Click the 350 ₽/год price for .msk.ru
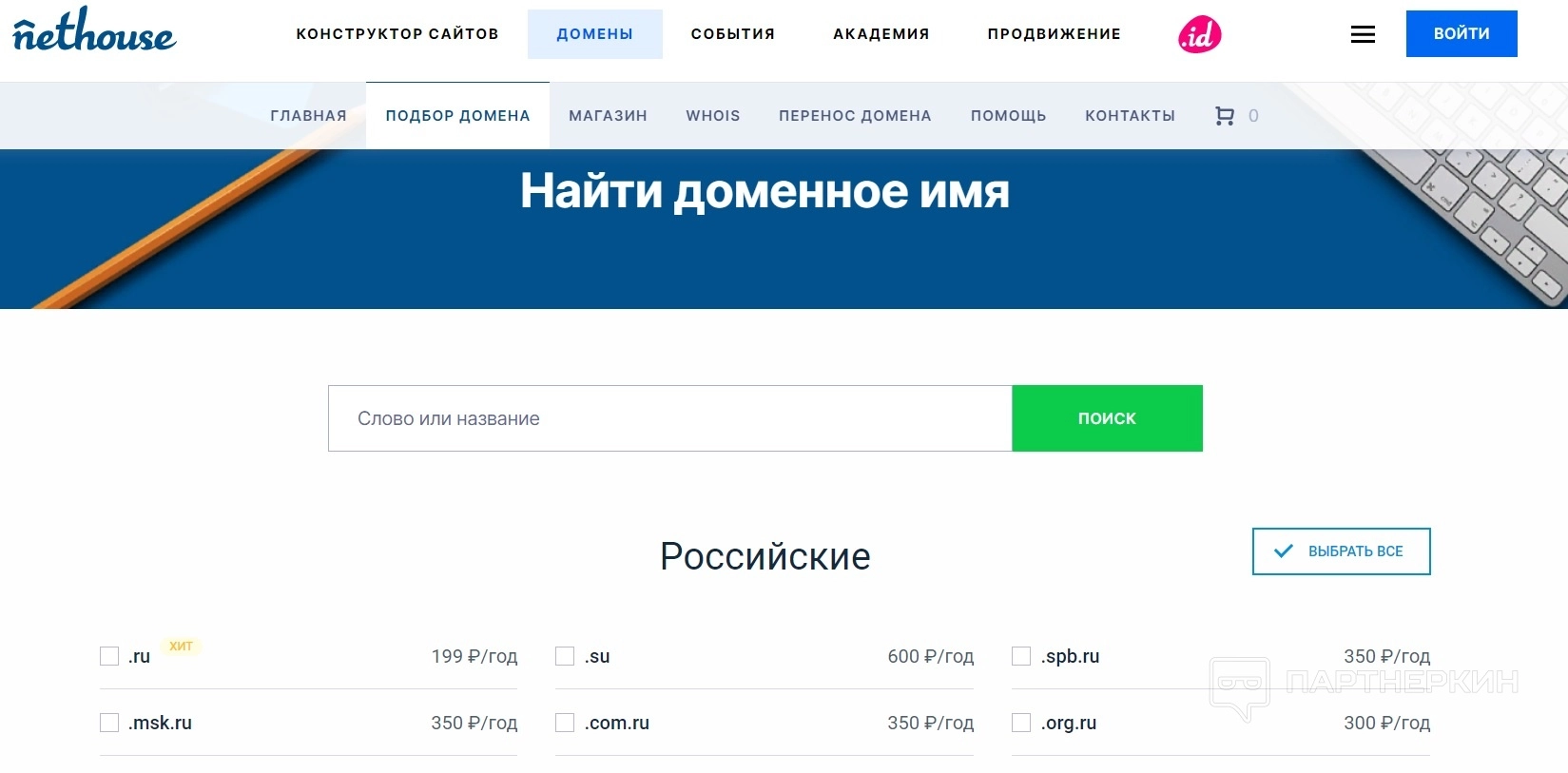Image resolution: width=1568 pixels, height=773 pixels. (474, 723)
